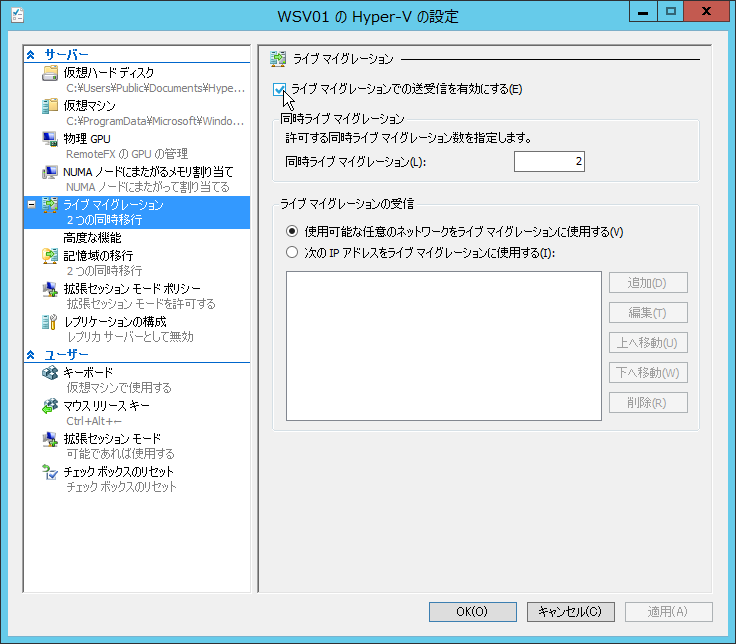Image resolution: width=736 pixels, height=644 pixels.
Task: Click the user 拡張セッション モード icon
Action: [x=50, y=439]
